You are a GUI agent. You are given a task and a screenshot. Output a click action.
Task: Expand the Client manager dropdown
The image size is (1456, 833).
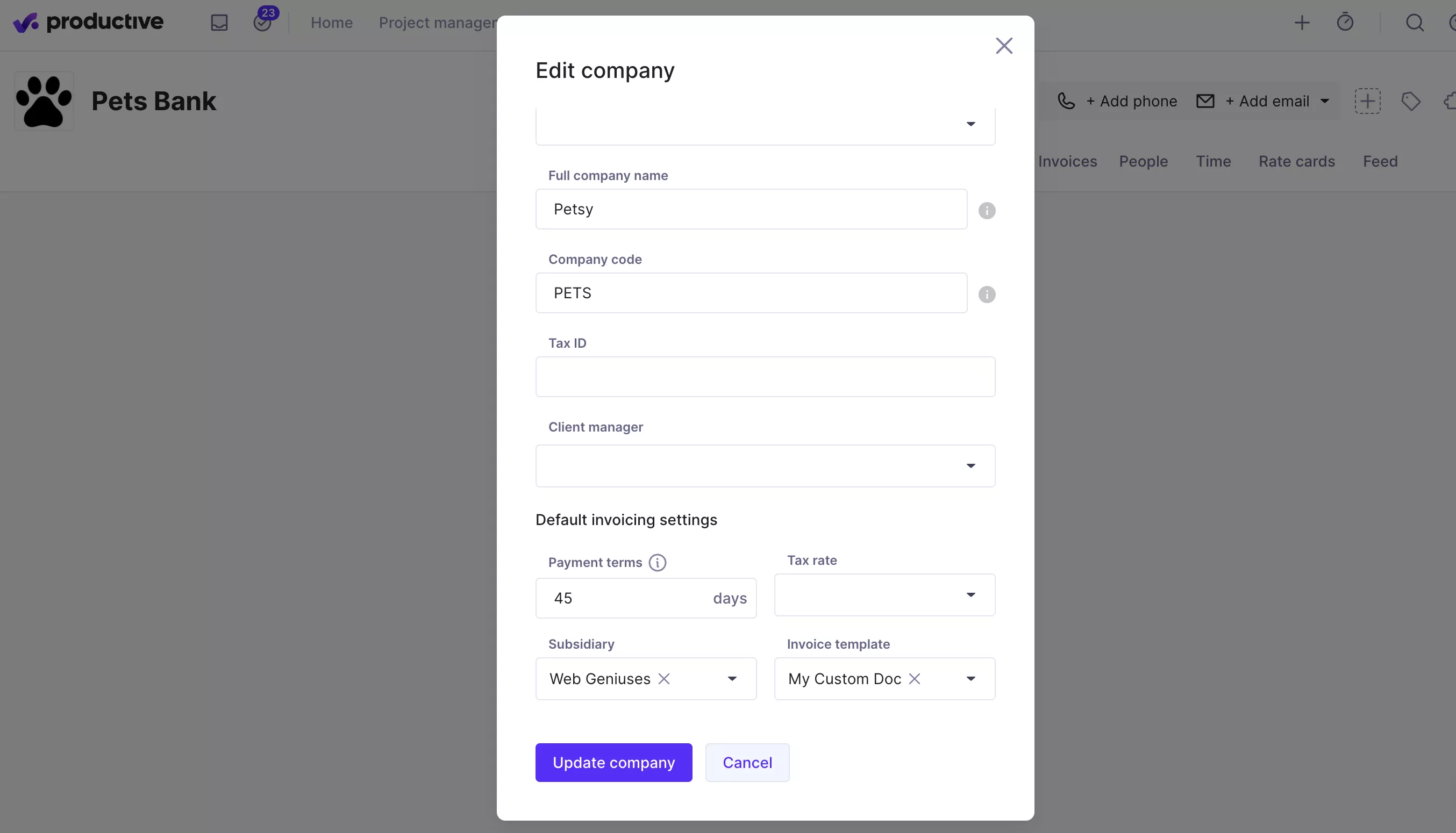pyautogui.click(x=765, y=466)
